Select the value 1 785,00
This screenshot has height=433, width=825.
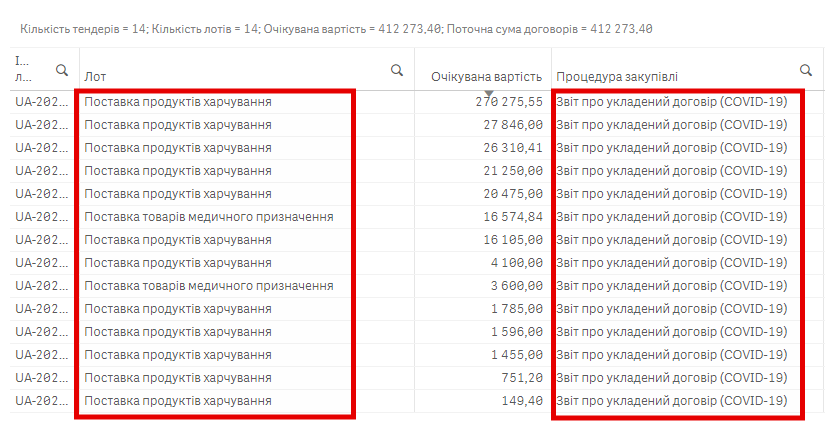[517, 309]
